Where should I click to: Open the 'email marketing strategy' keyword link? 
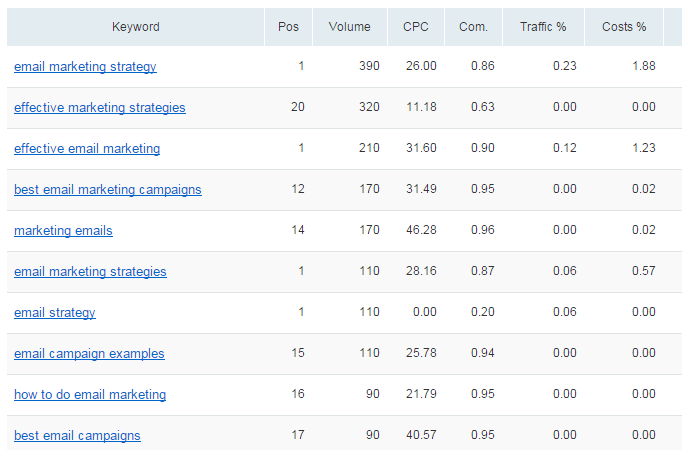pos(85,67)
